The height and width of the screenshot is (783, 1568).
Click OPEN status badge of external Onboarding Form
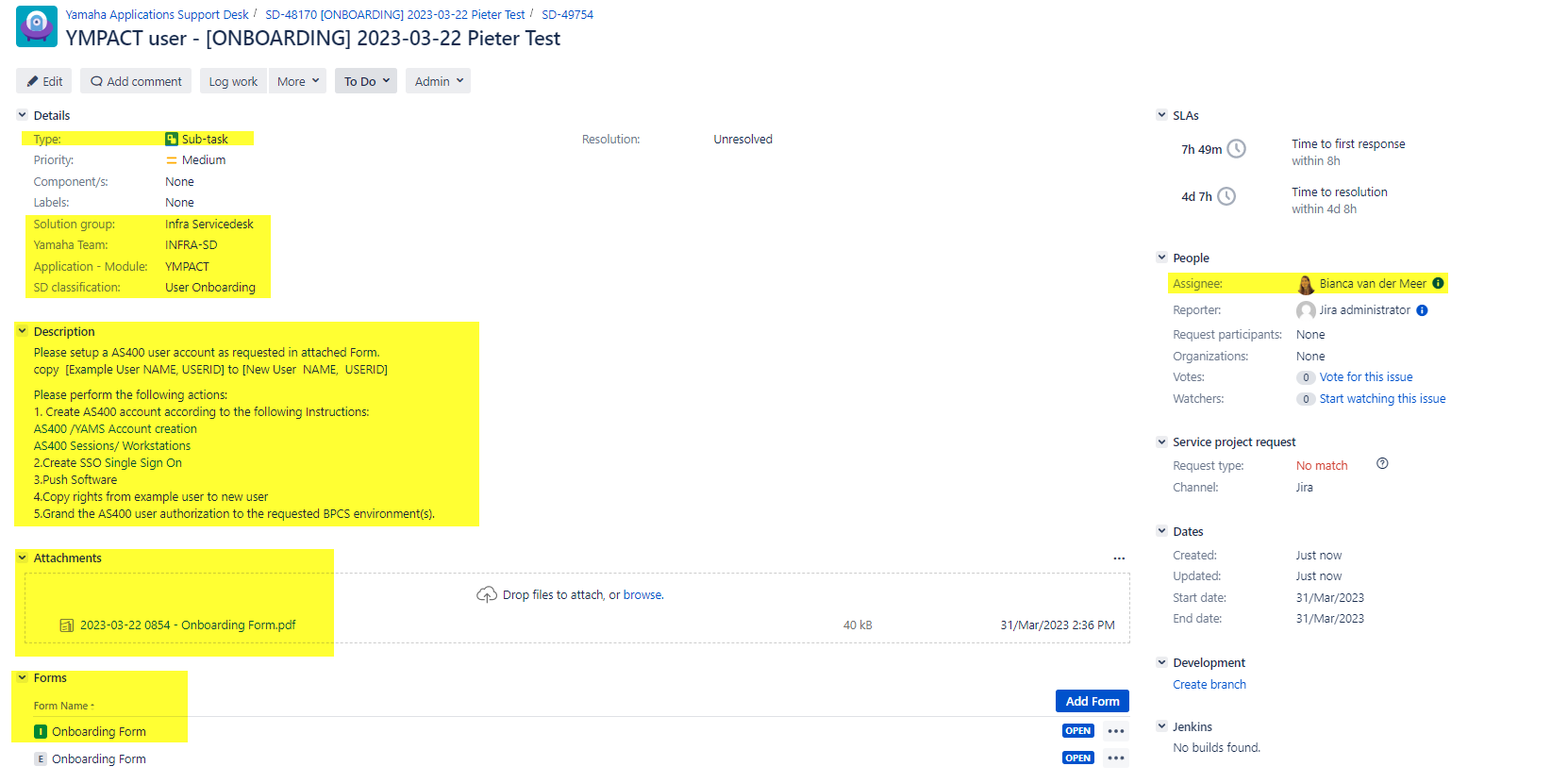click(x=1077, y=758)
